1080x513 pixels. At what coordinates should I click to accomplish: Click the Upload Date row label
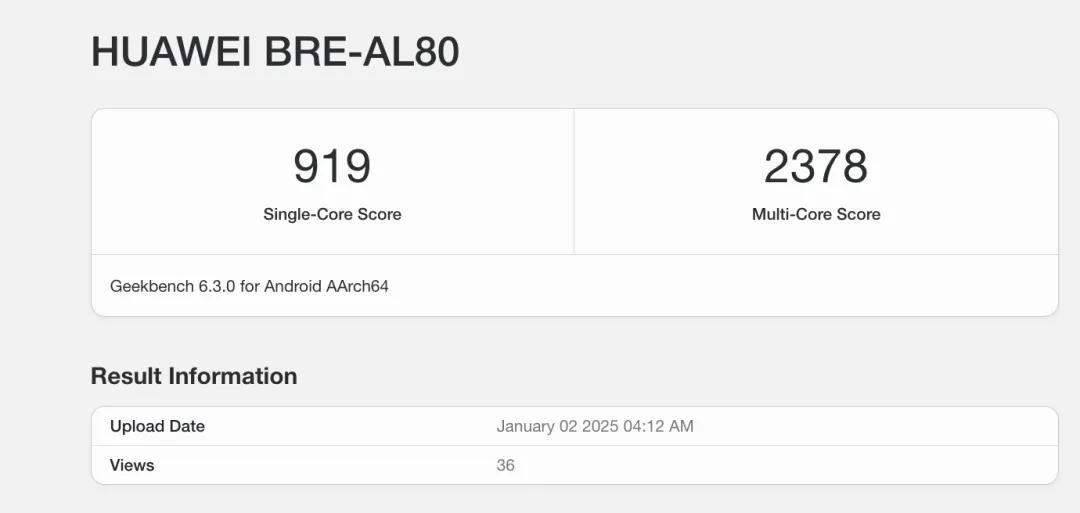point(157,426)
